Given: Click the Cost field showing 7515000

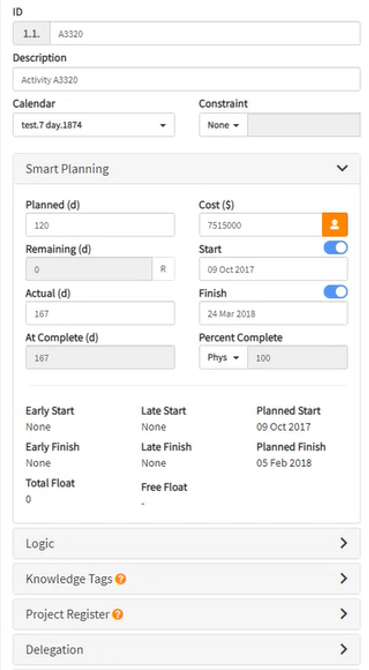Looking at the screenshot, I should click(261, 225).
